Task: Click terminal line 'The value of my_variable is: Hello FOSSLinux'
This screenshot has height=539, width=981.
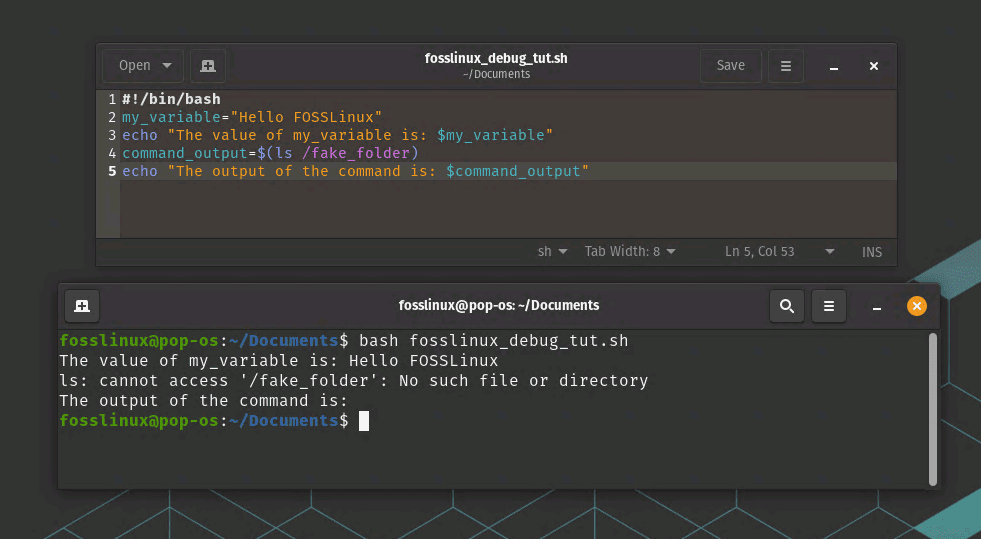Action: 278,361
